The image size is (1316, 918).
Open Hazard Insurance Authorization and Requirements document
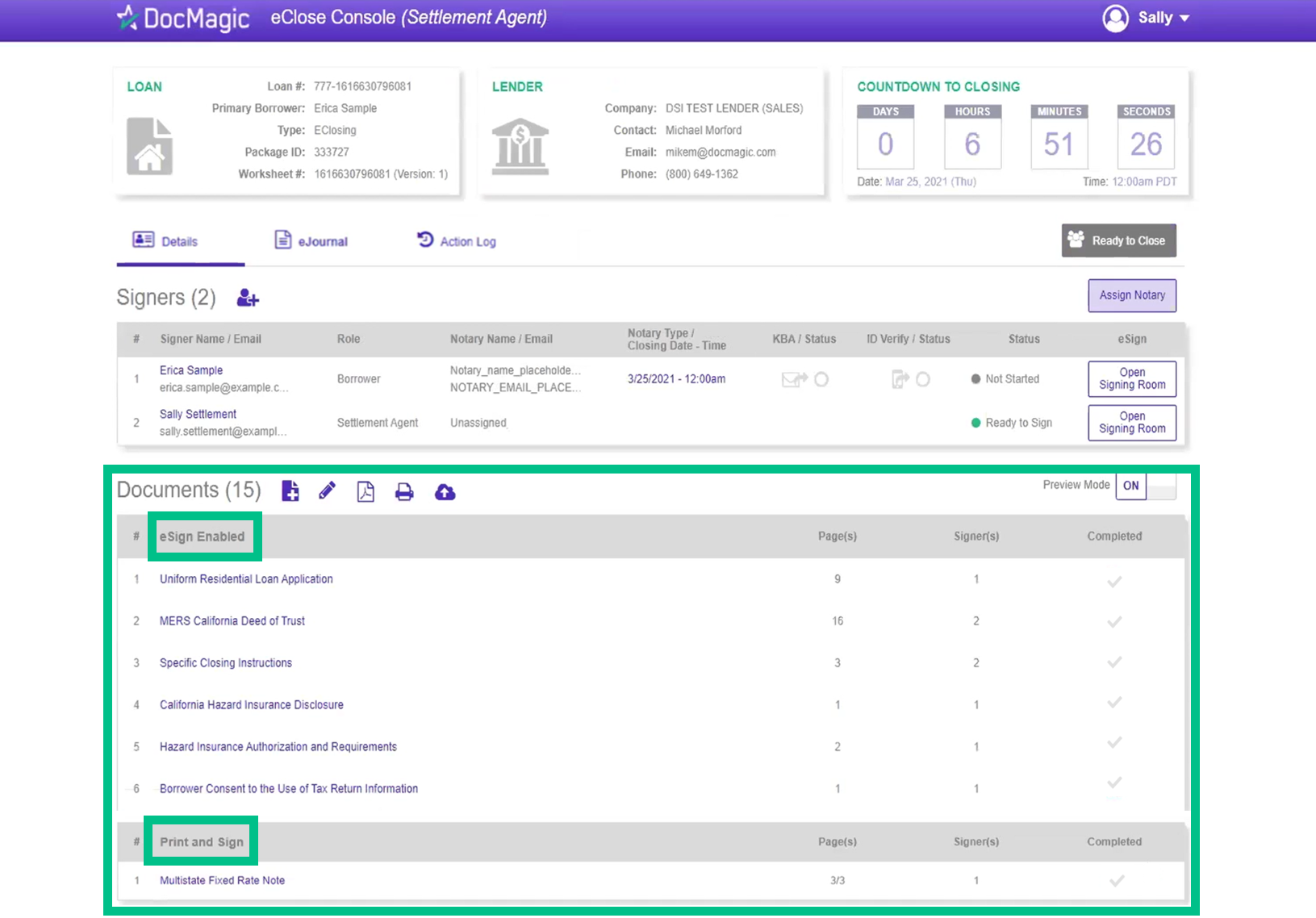pos(278,747)
